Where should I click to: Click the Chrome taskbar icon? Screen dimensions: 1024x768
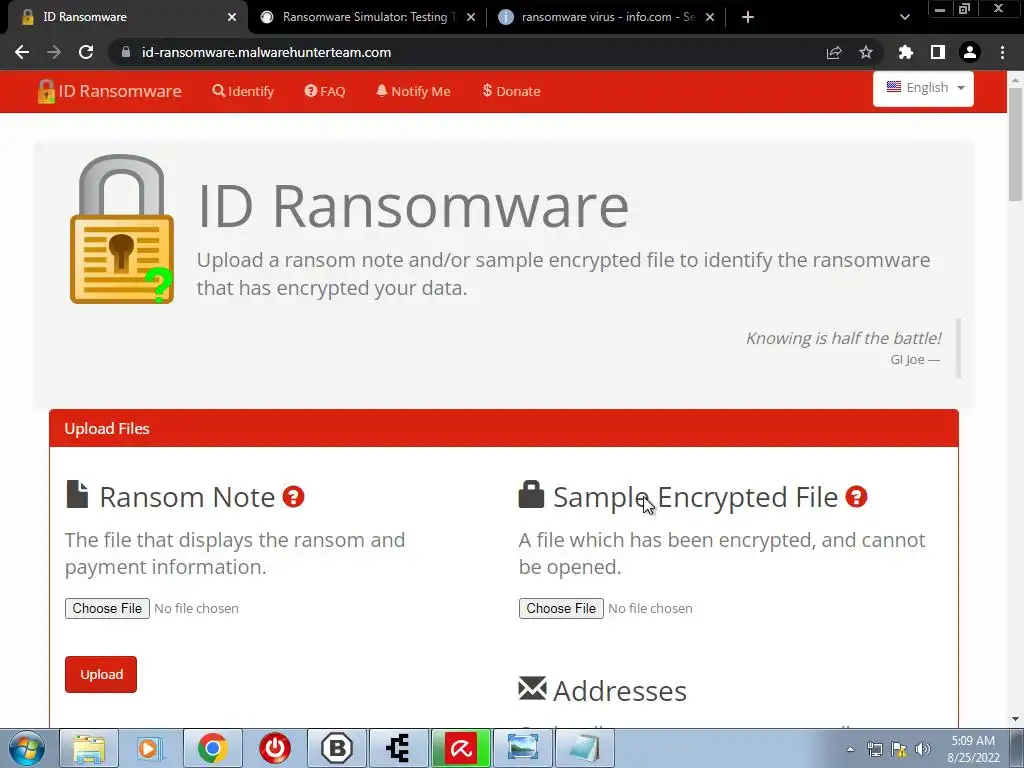[213, 748]
